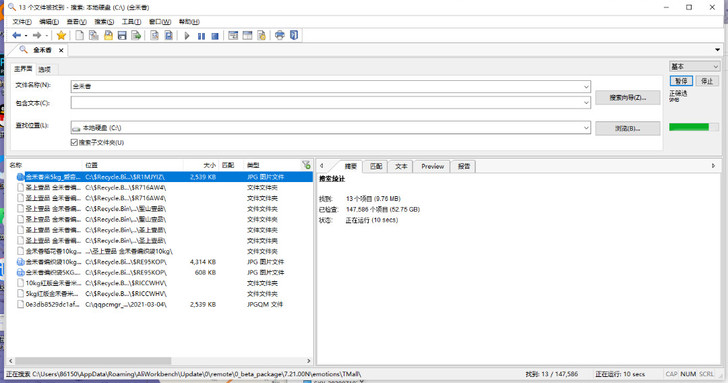
Task: Click the results filter funnel icon
Action: [306, 165]
